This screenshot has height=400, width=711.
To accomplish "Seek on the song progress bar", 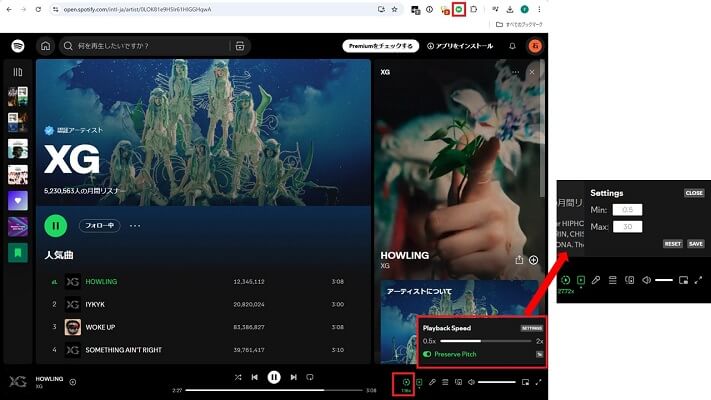I will pyautogui.click(x=274, y=390).
